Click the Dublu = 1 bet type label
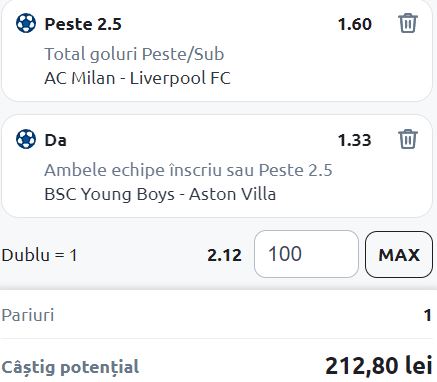Image resolution: width=437 pixels, height=382 pixels. pyautogui.click(x=39, y=255)
